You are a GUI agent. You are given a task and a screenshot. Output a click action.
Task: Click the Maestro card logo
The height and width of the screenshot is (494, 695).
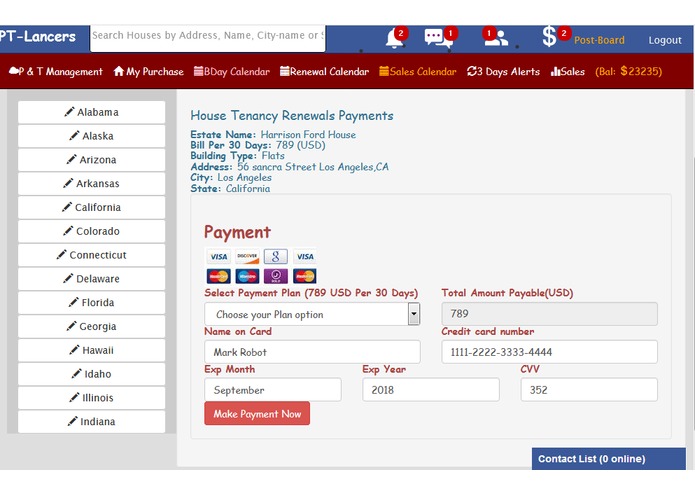coord(247,276)
